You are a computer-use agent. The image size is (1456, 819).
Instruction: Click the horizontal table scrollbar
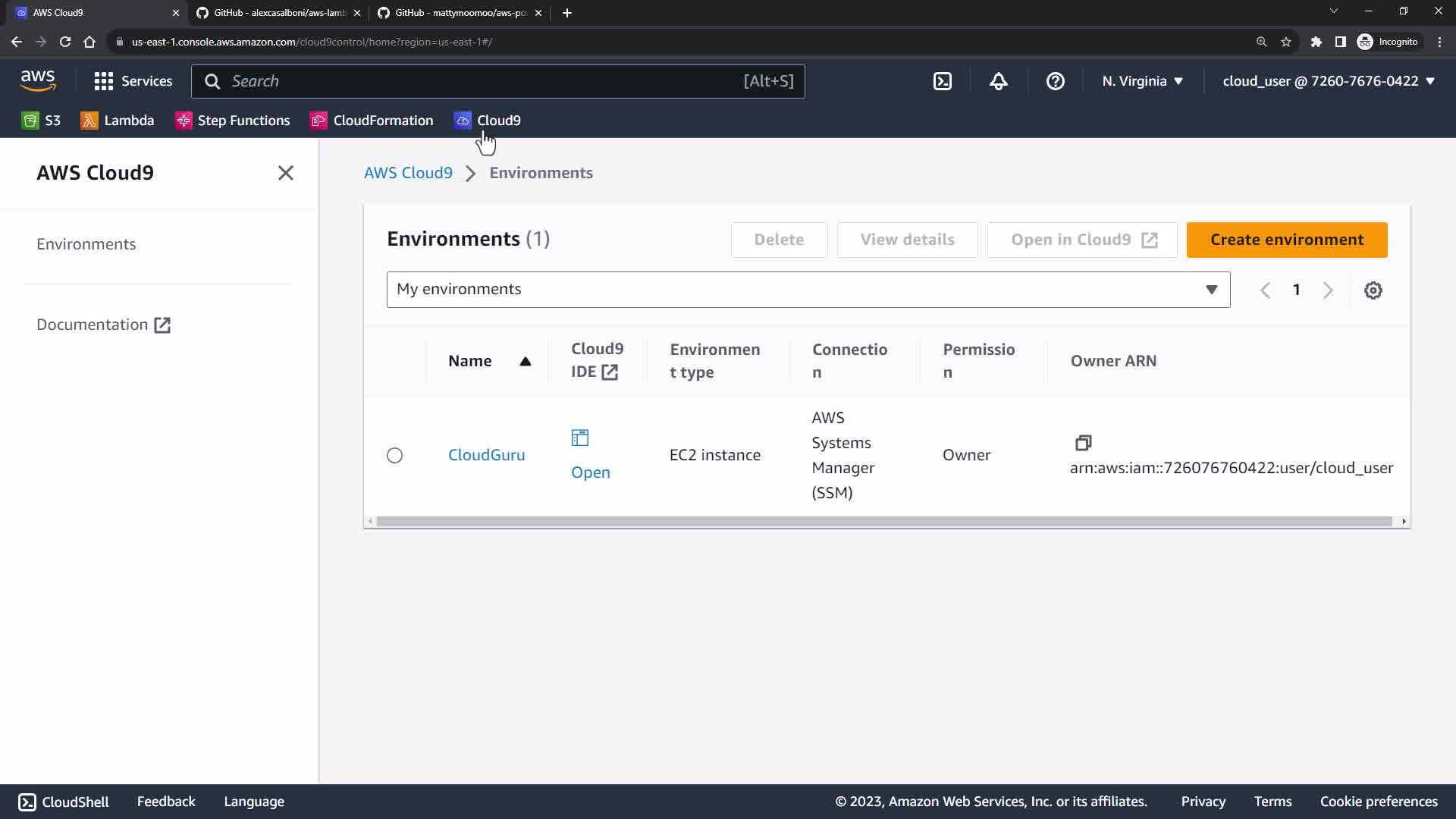883,522
